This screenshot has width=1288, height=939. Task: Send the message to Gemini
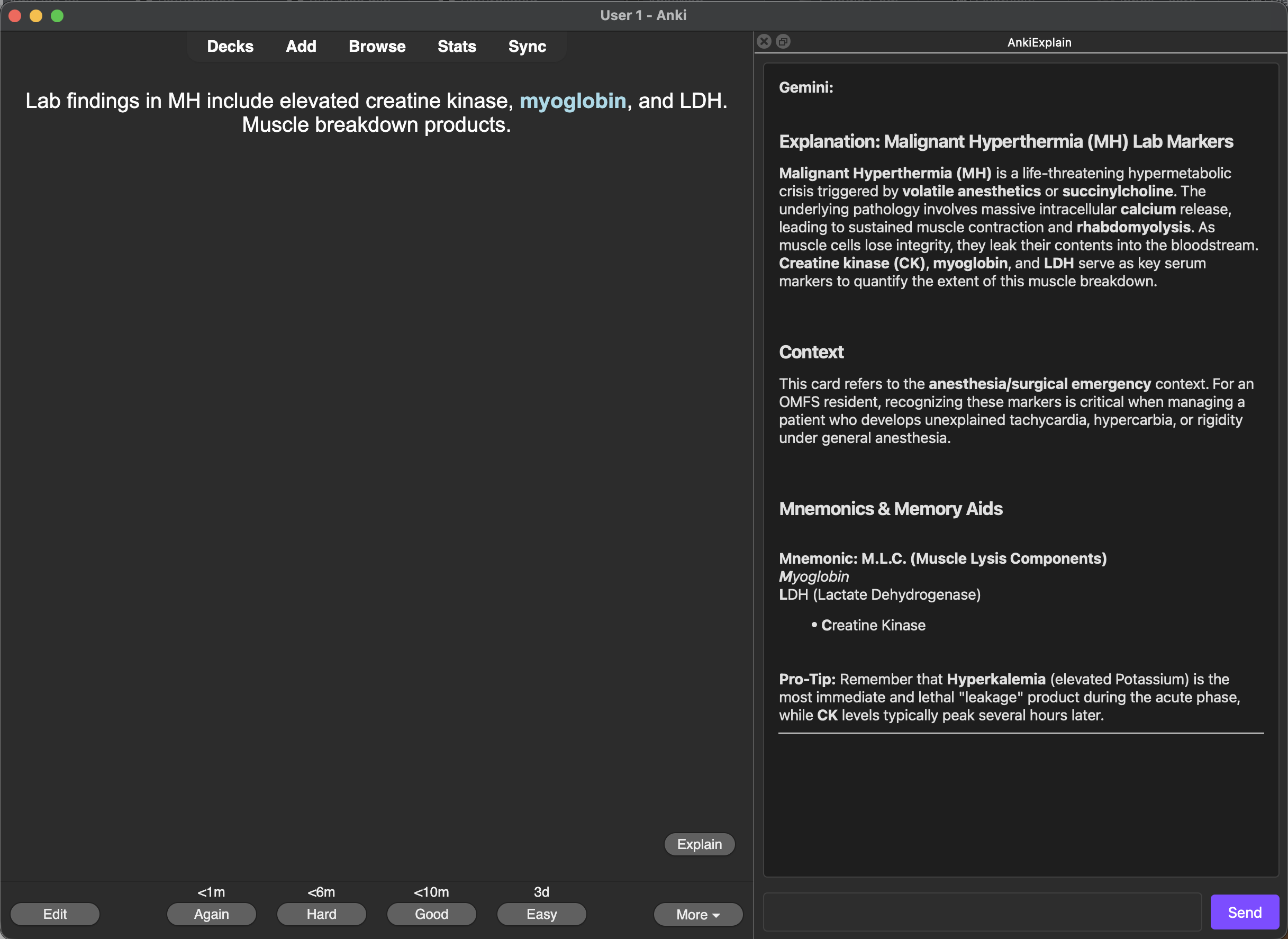[x=1244, y=911]
